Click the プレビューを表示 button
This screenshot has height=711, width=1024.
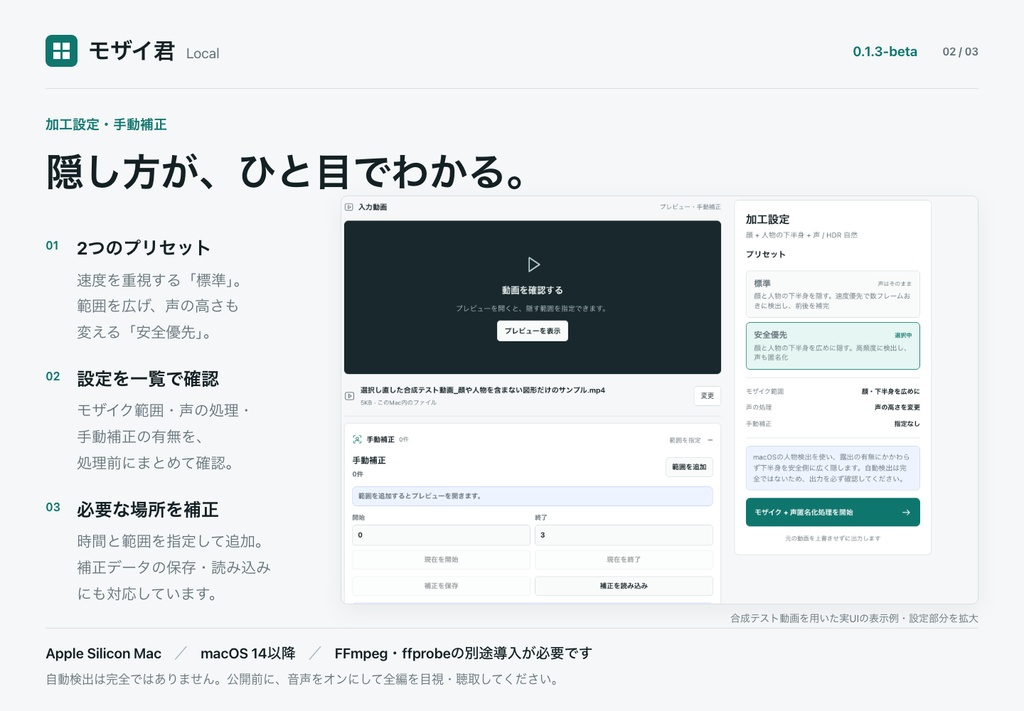(x=532, y=331)
